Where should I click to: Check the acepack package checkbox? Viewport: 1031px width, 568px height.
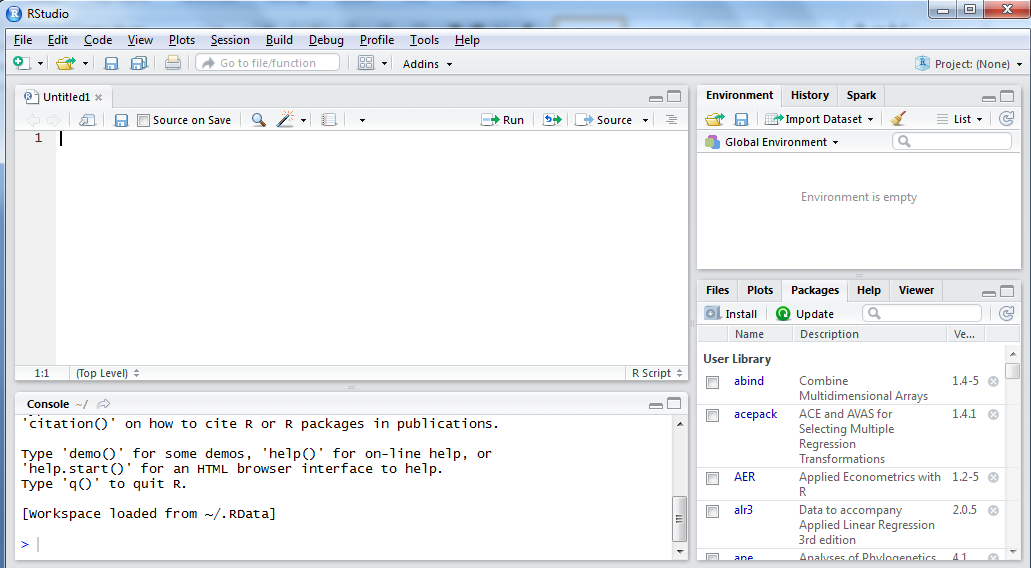(x=712, y=415)
